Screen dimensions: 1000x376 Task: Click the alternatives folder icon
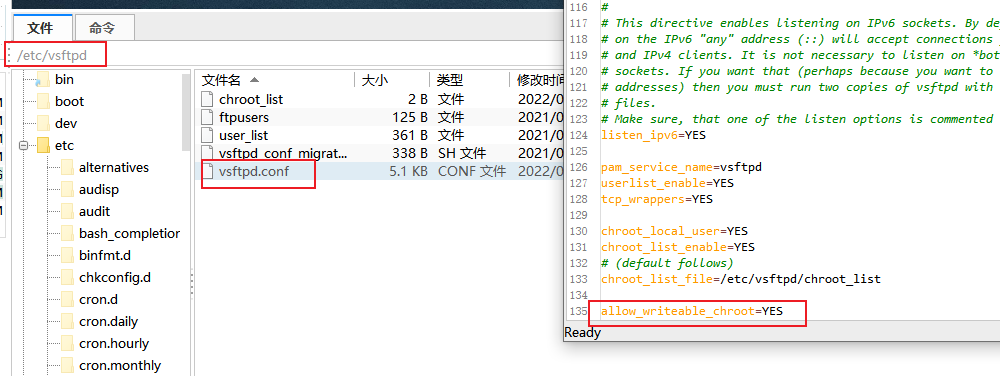[68, 168]
